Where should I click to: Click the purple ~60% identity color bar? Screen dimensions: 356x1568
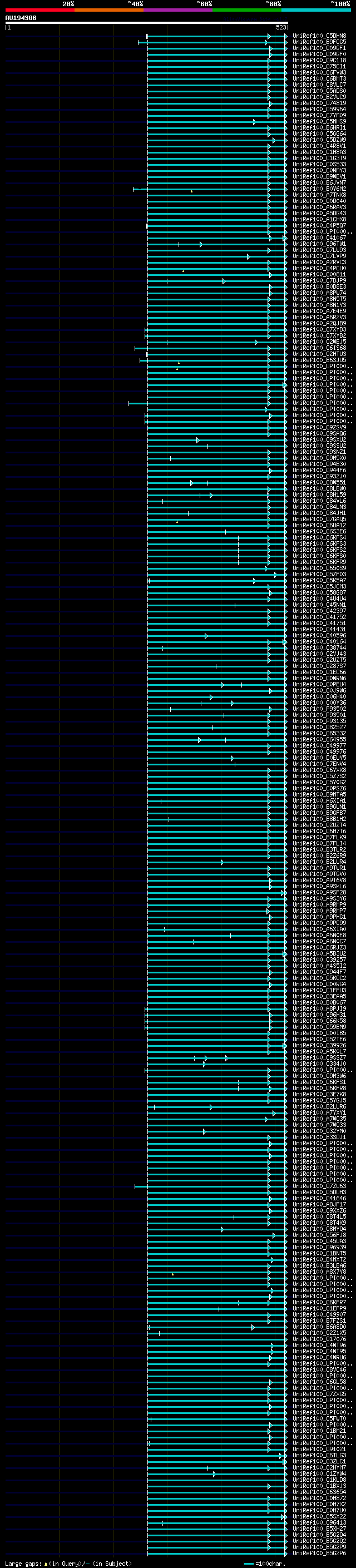(x=177, y=10)
